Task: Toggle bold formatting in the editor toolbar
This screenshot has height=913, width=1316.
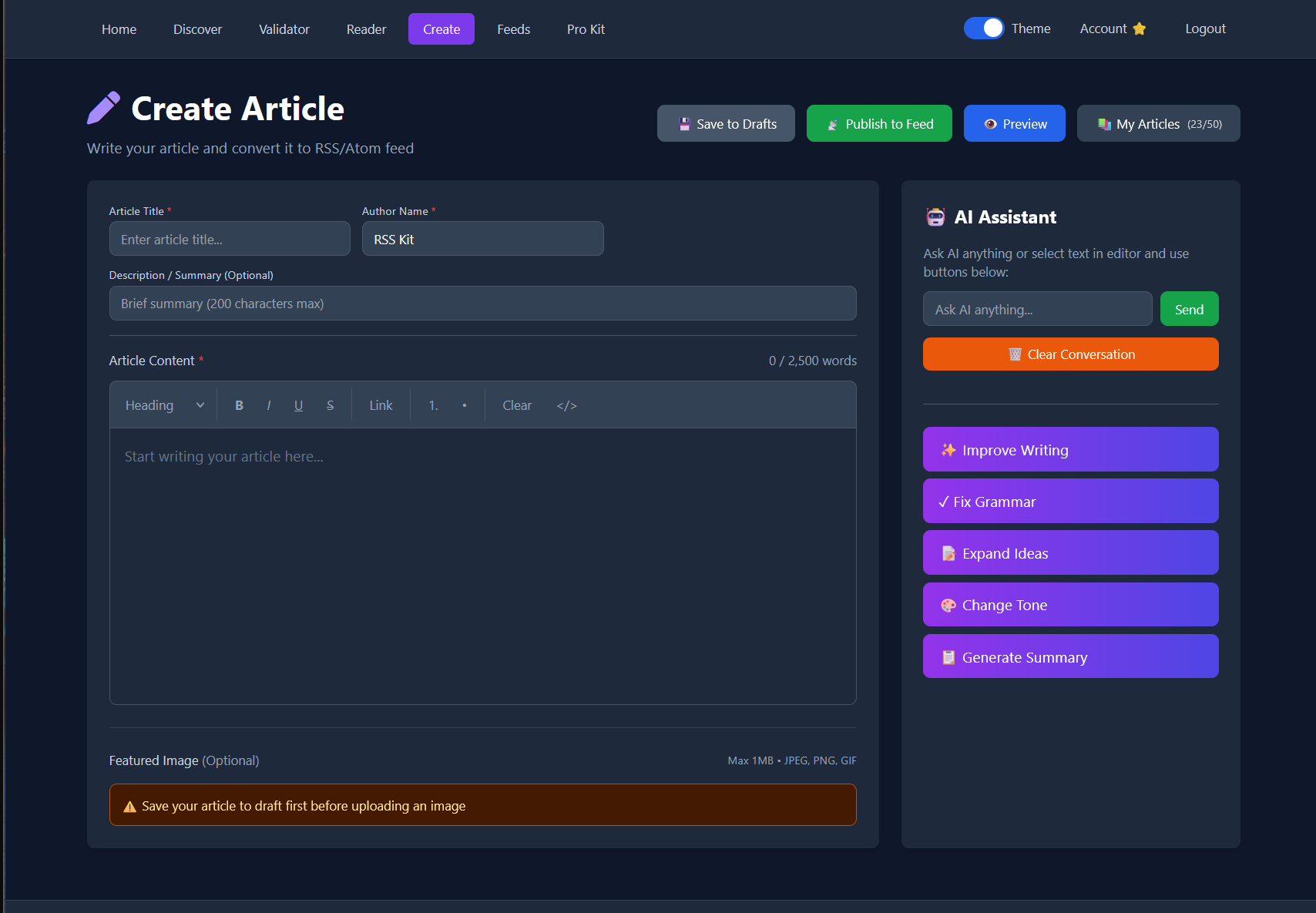Action: click(x=239, y=404)
